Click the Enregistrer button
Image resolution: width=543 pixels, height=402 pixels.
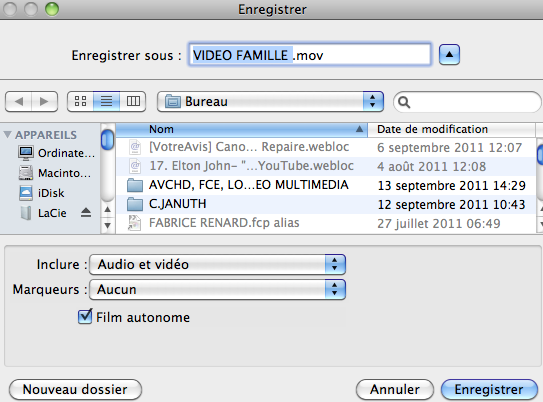pyautogui.click(x=489, y=390)
